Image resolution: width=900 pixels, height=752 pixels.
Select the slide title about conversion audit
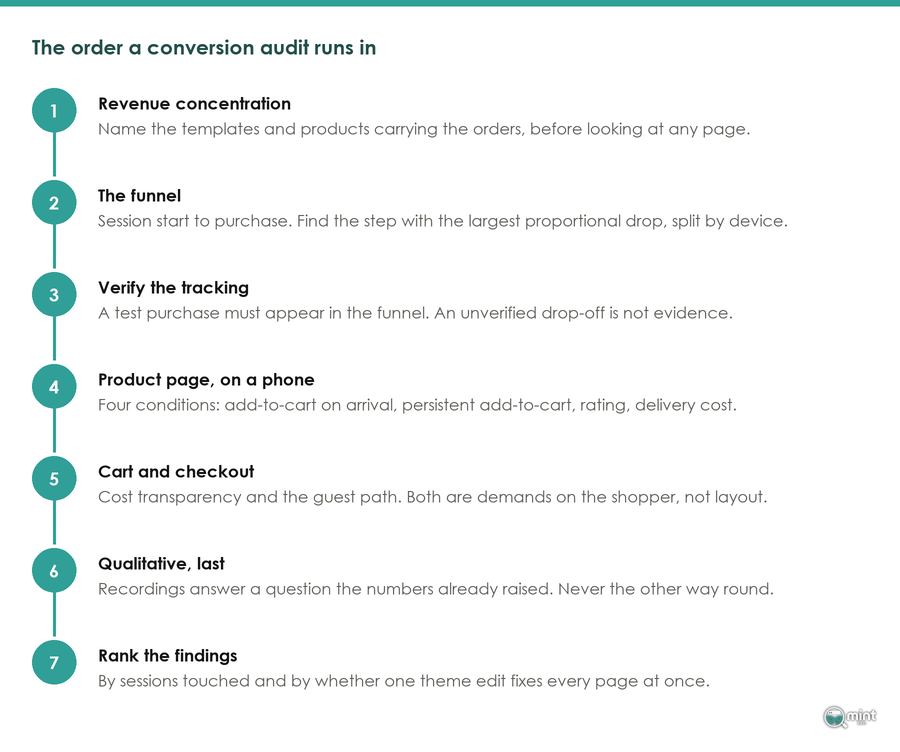click(x=204, y=48)
